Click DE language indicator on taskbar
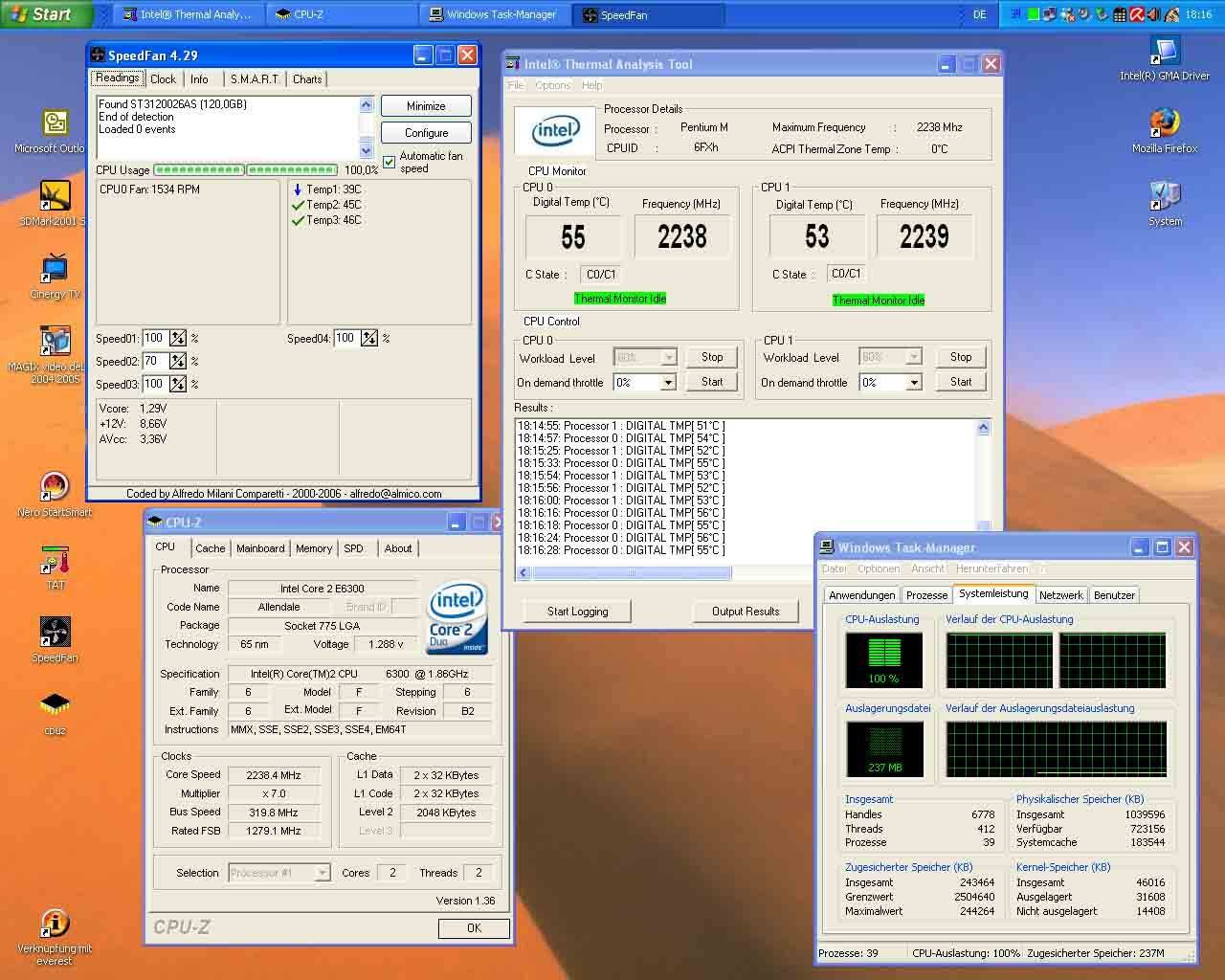The image size is (1225, 980). [x=979, y=14]
